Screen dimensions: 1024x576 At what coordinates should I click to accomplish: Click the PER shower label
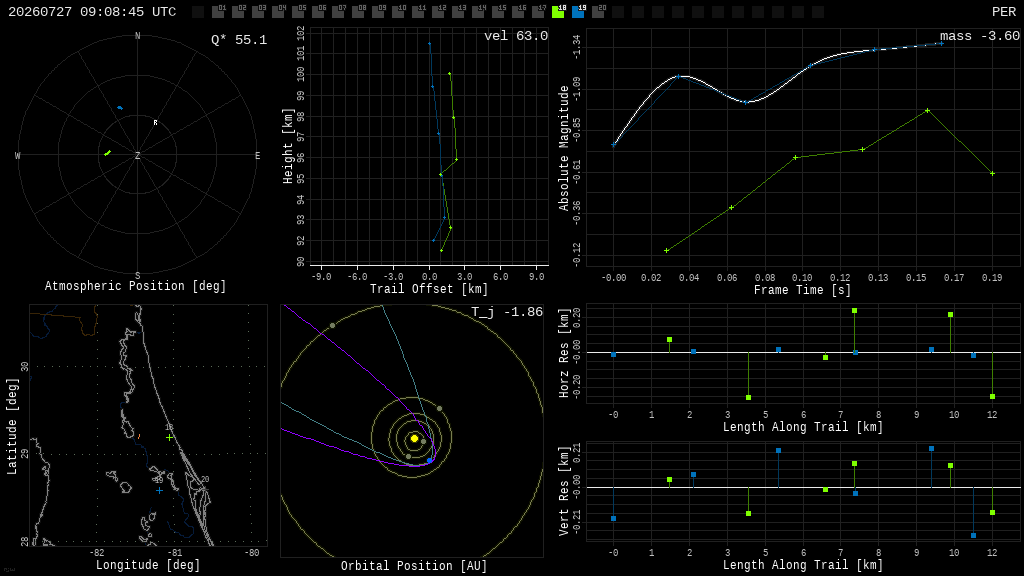click(1004, 12)
